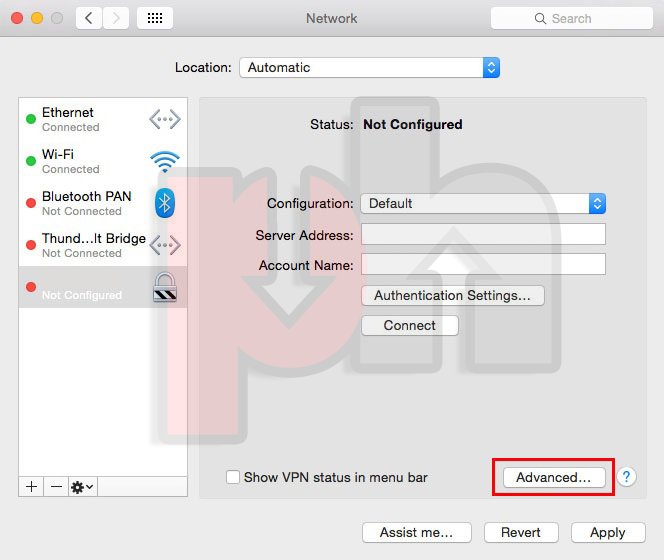Click red status dot of Not Configured service
Viewport: 664px width, 560px height.
tap(31, 287)
